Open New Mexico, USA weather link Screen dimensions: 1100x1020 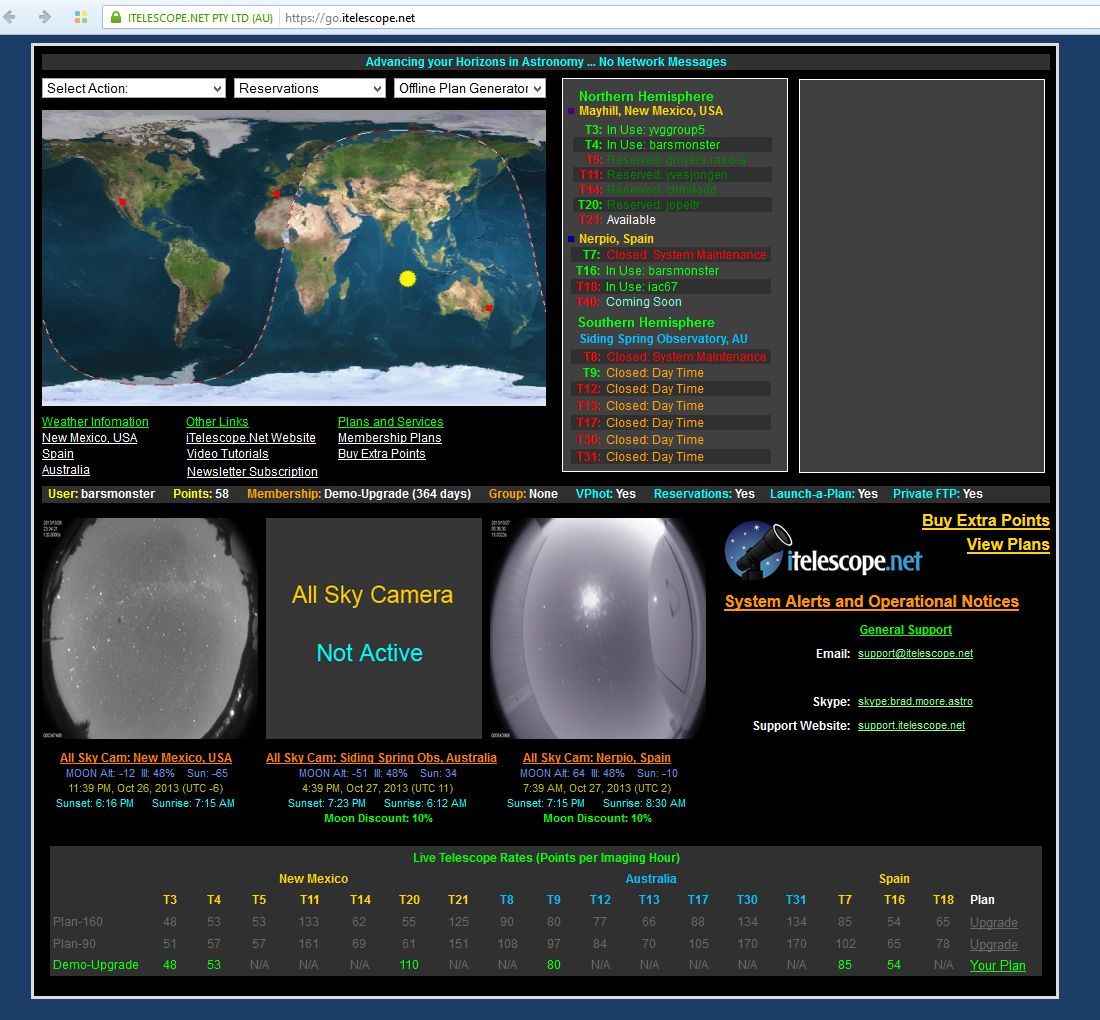pyautogui.click(x=90, y=438)
